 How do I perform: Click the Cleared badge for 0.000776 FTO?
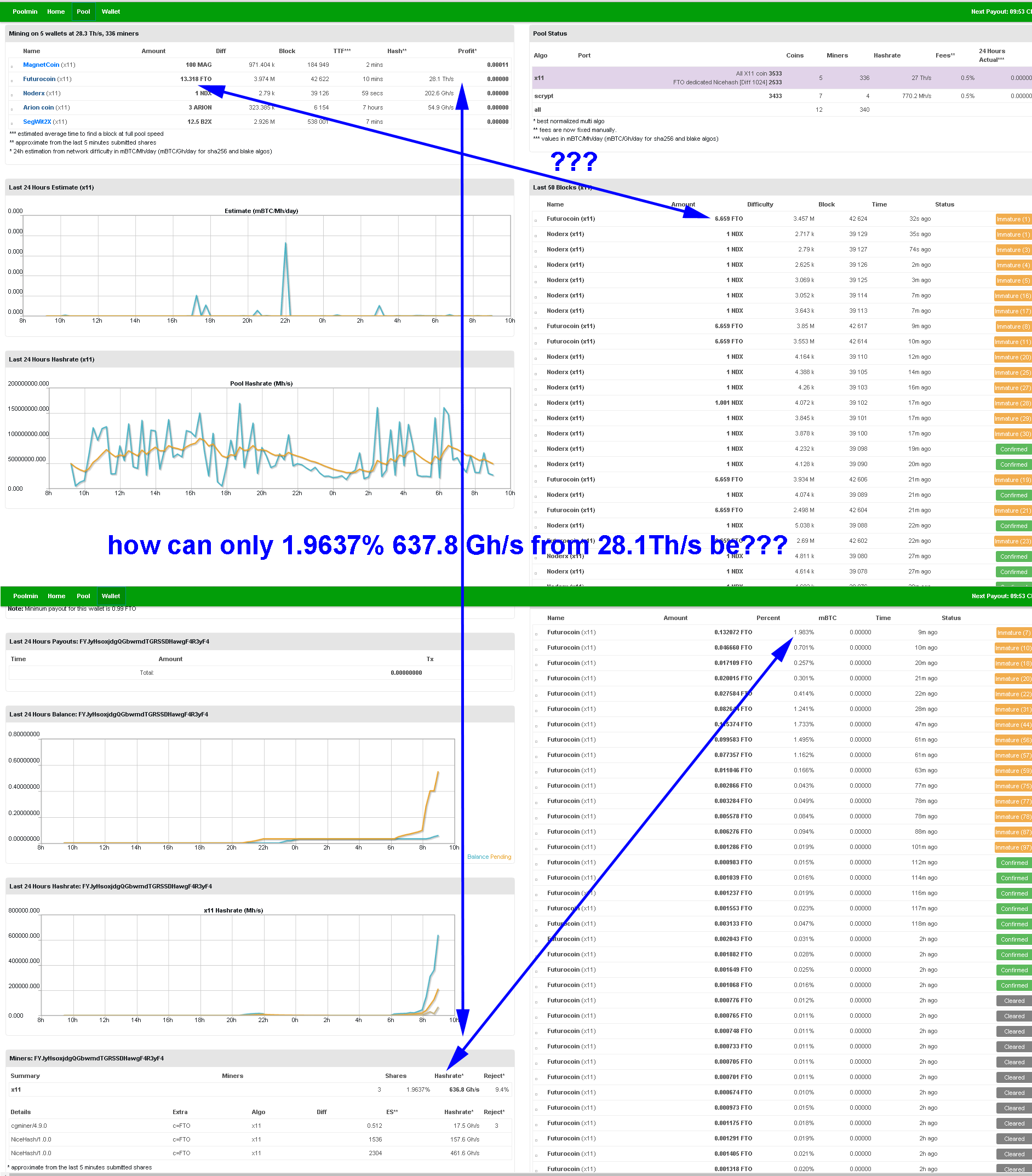1014,1001
